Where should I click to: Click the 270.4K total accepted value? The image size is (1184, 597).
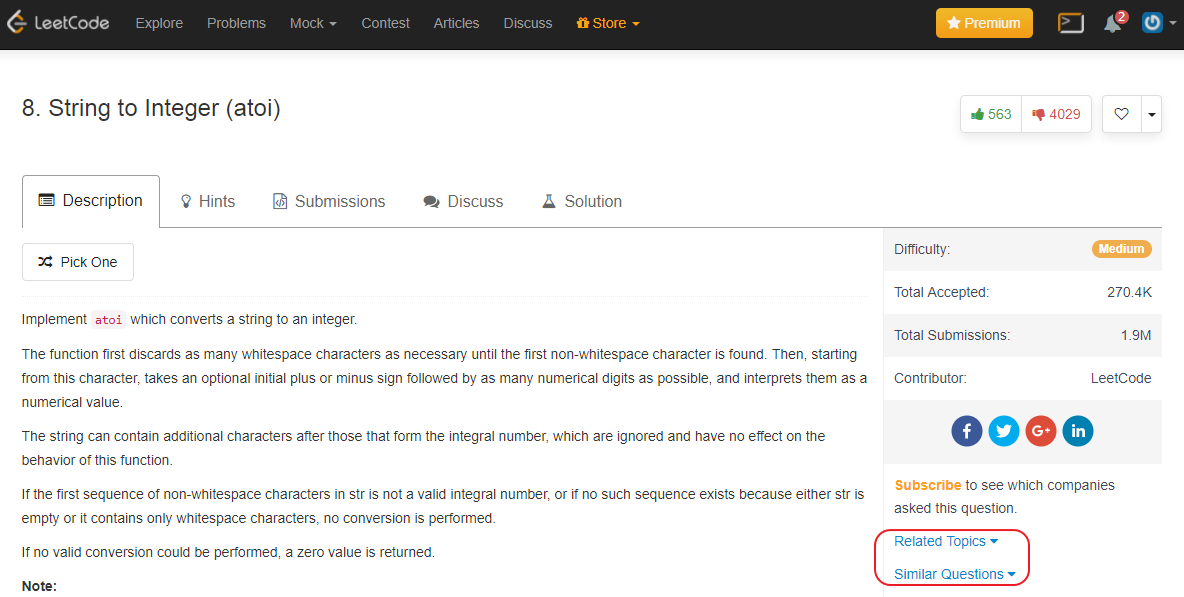click(1129, 292)
